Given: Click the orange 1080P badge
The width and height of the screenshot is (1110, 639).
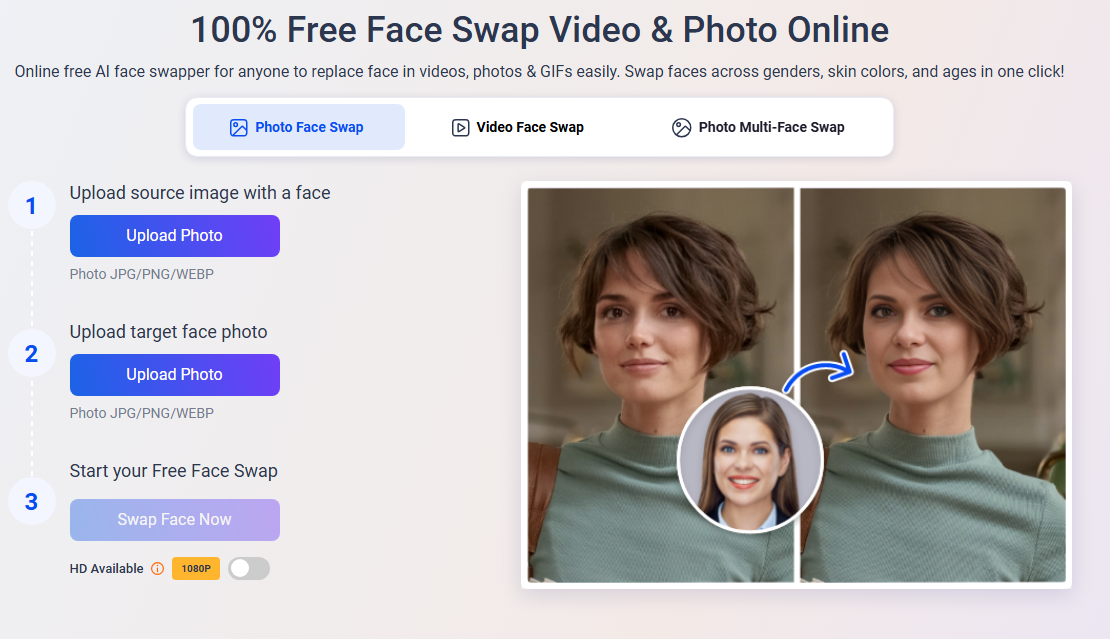Looking at the screenshot, I should click(195, 568).
